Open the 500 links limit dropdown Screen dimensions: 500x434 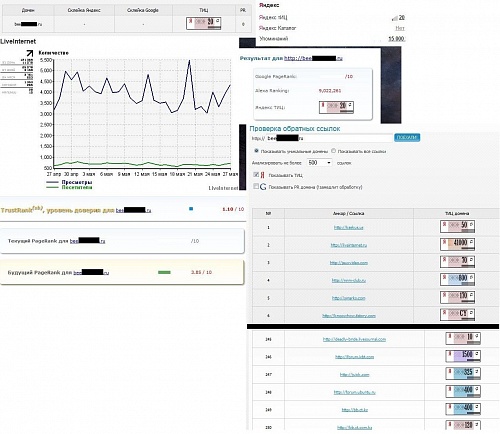coord(319,163)
